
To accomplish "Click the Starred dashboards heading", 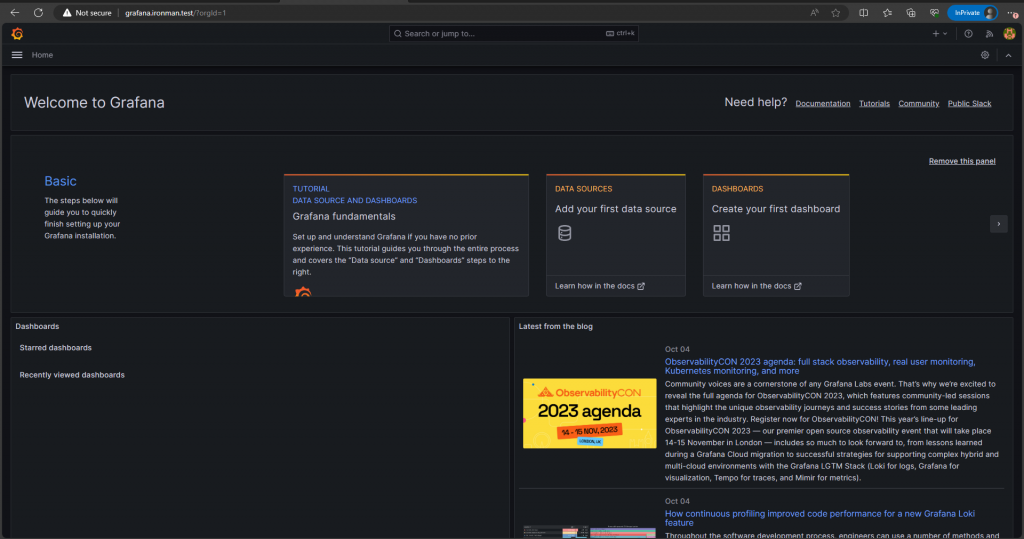I will pos(56,348).
